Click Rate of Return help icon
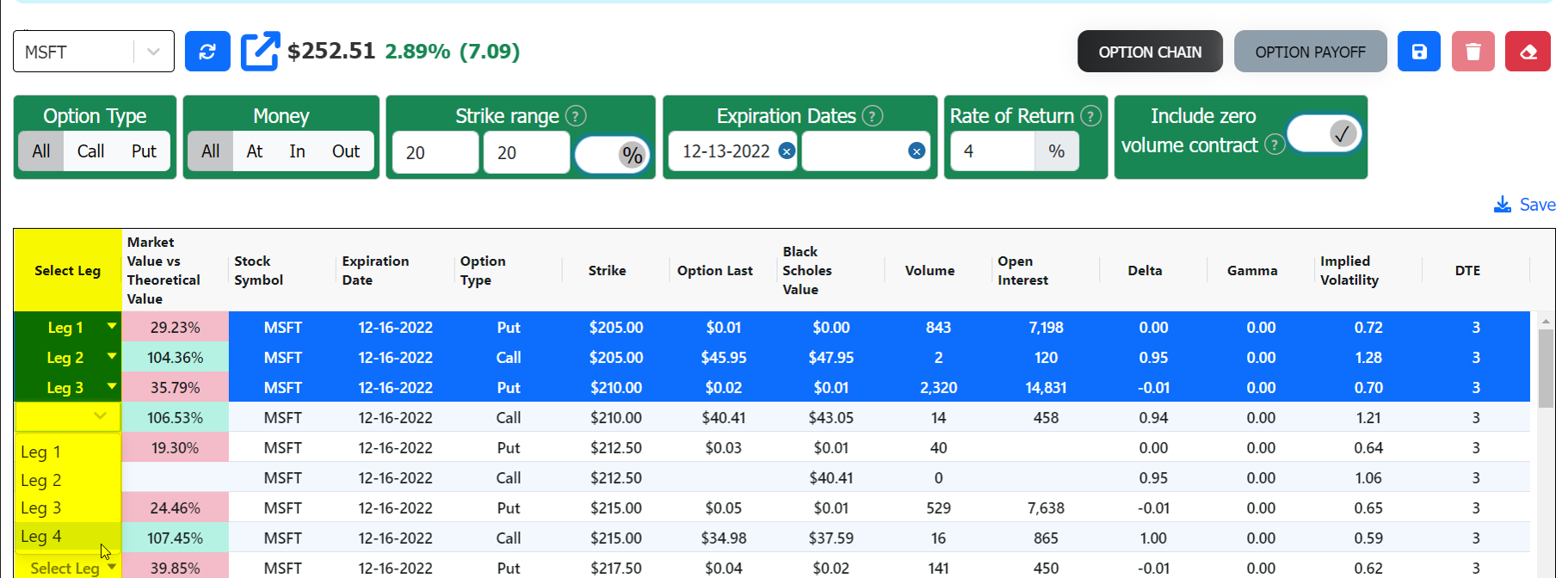 [x=1090, y=116]
